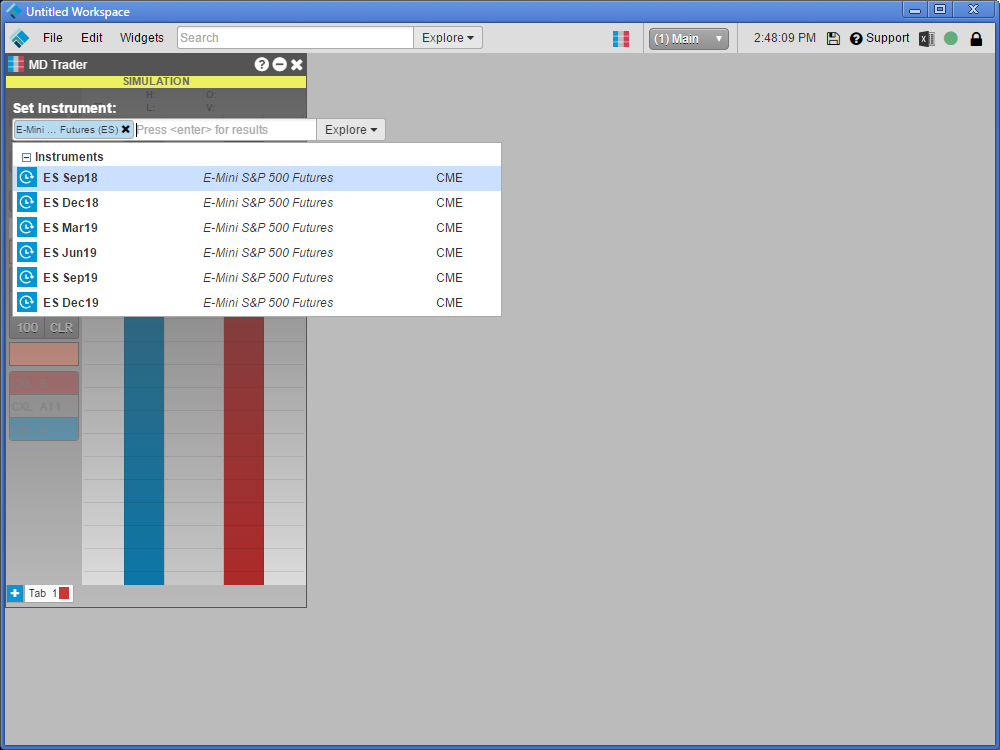Click the instrument search input field
The image size is (1000, 750).
click(225, 129)
